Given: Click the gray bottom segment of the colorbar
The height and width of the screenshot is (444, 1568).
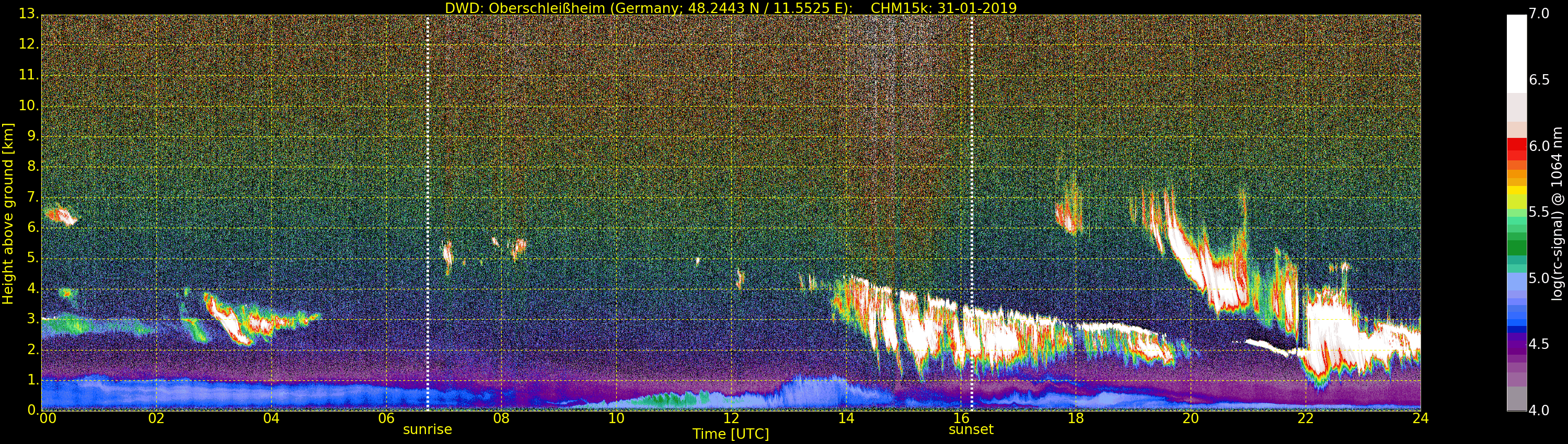Looking at the screenshot, I should point(1516,399).
